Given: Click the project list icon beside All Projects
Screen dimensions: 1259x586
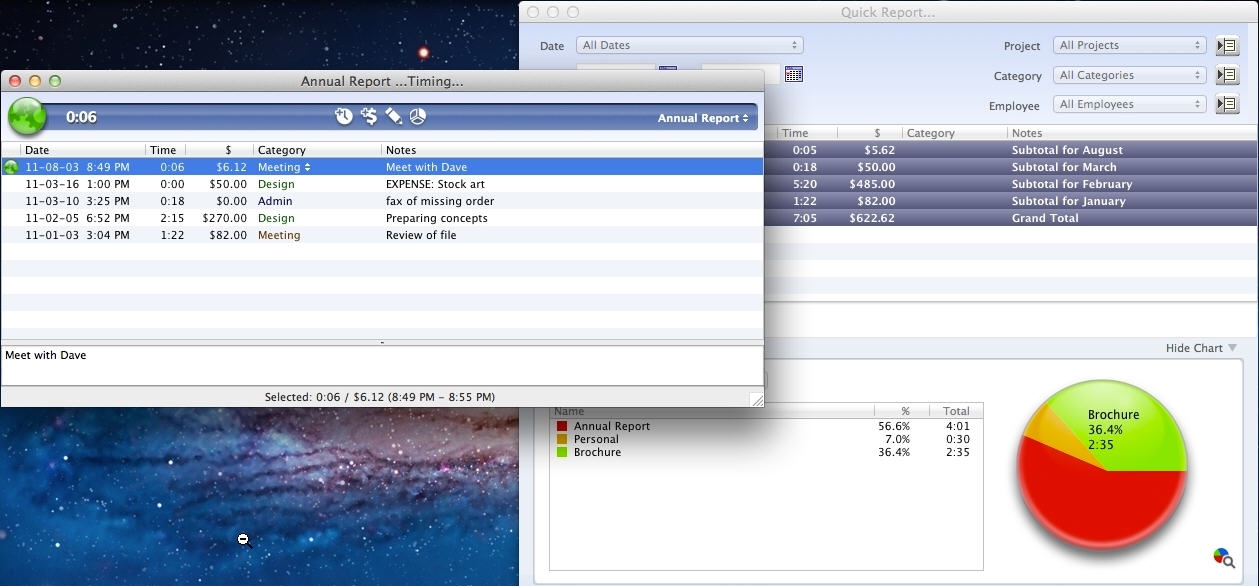Looking at the screenshot, I should [1227, 45].
